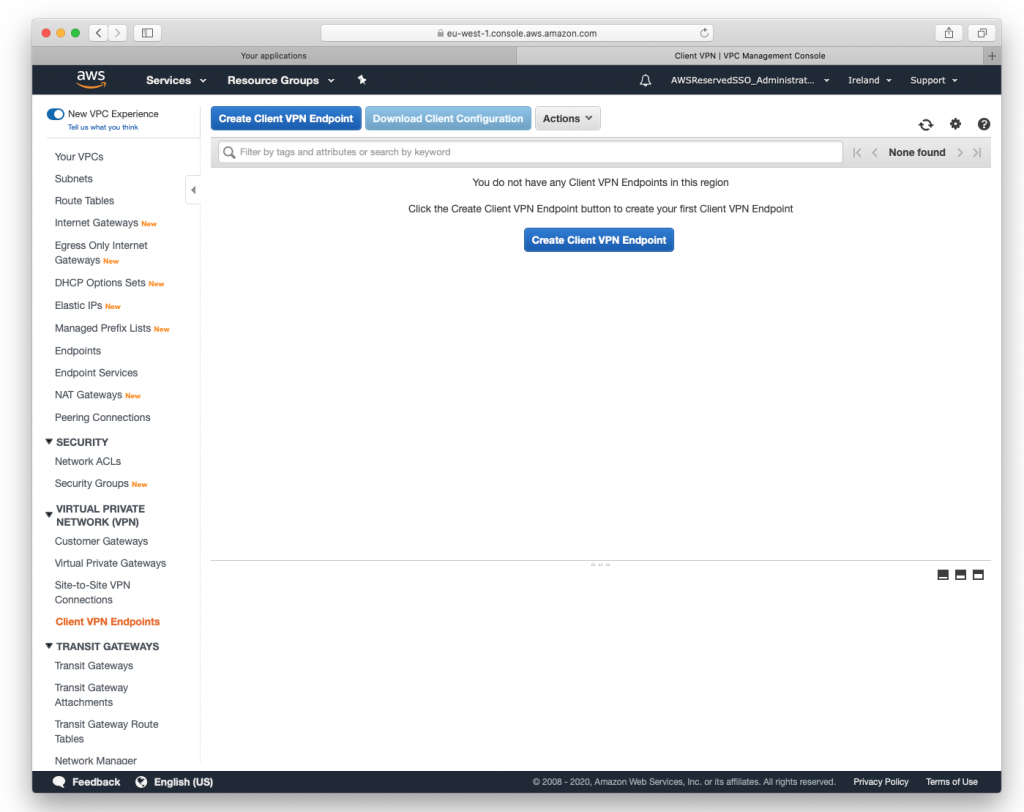Open Elastic IPs in sidebar
Image resolution: width=1024 pixels, height=812 pixels.
pyautogui.click(x=78, y=306)
